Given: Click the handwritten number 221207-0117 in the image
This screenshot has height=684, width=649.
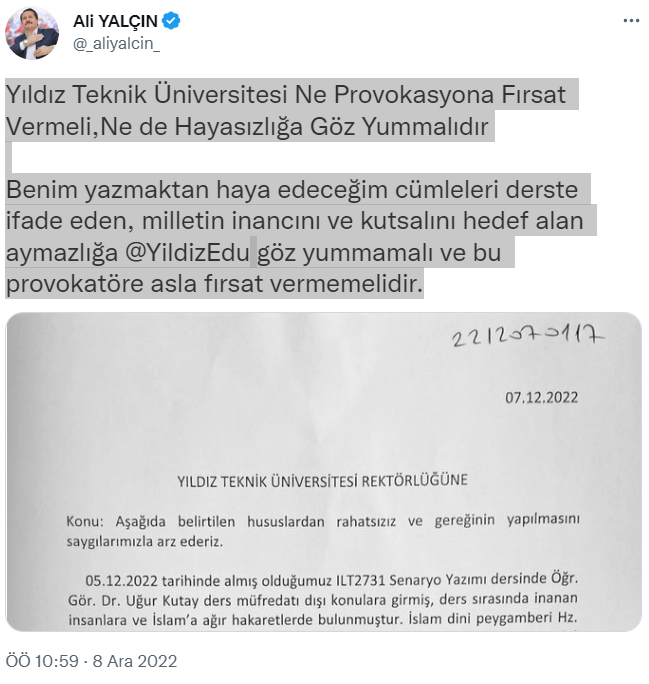Looking at the screenshot, I should [528, 336].
